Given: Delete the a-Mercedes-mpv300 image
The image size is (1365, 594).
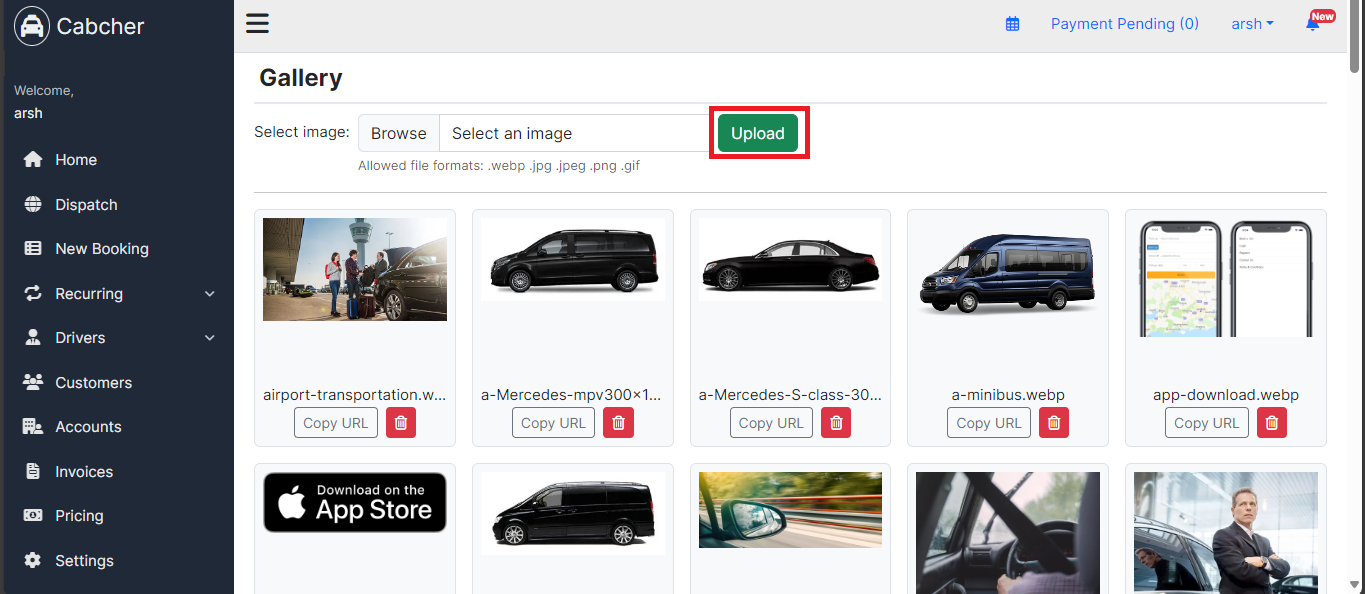Looking at the screenshot, I should click(x=618, y=423).
